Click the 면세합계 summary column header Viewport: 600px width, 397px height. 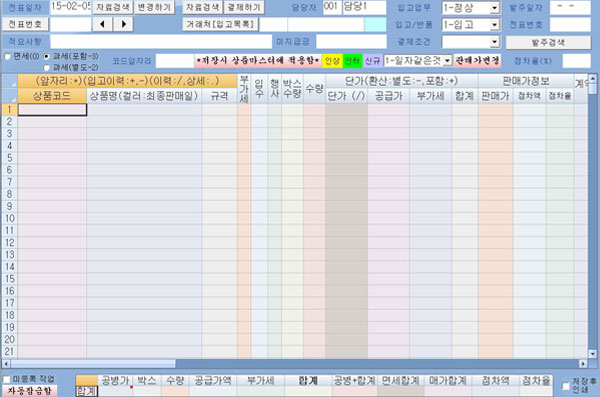[x=400, y=380]
